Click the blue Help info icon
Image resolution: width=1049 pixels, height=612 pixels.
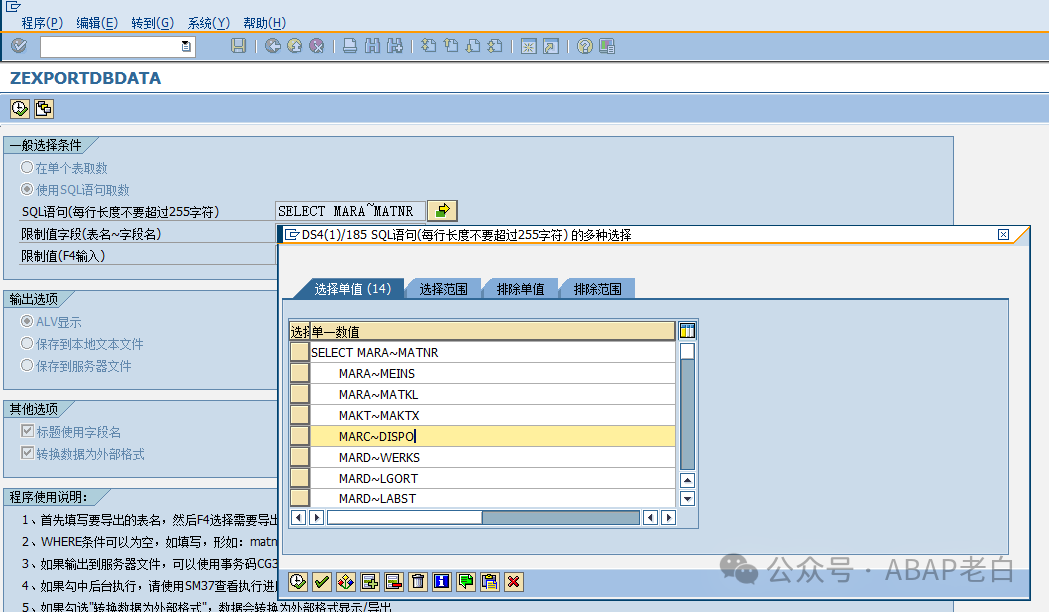click(442, 582)
